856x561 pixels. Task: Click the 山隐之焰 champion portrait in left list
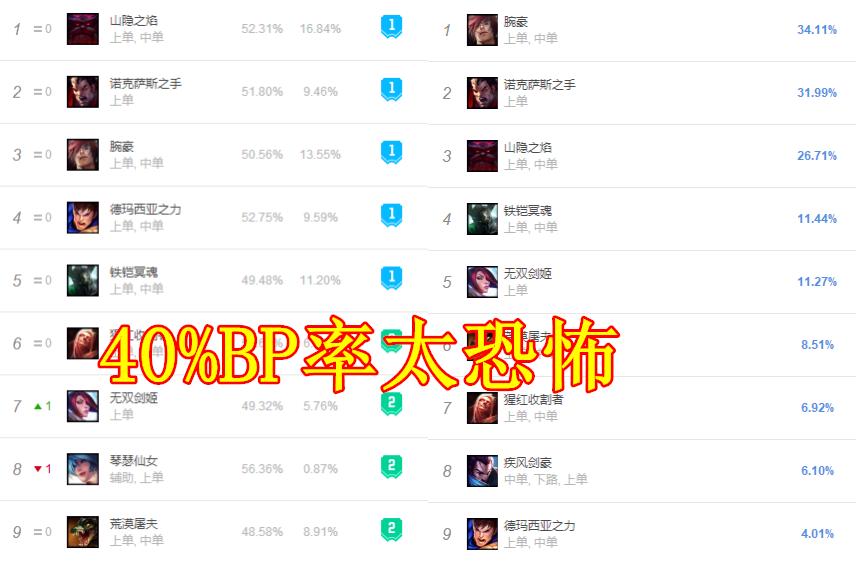(83, 29)
